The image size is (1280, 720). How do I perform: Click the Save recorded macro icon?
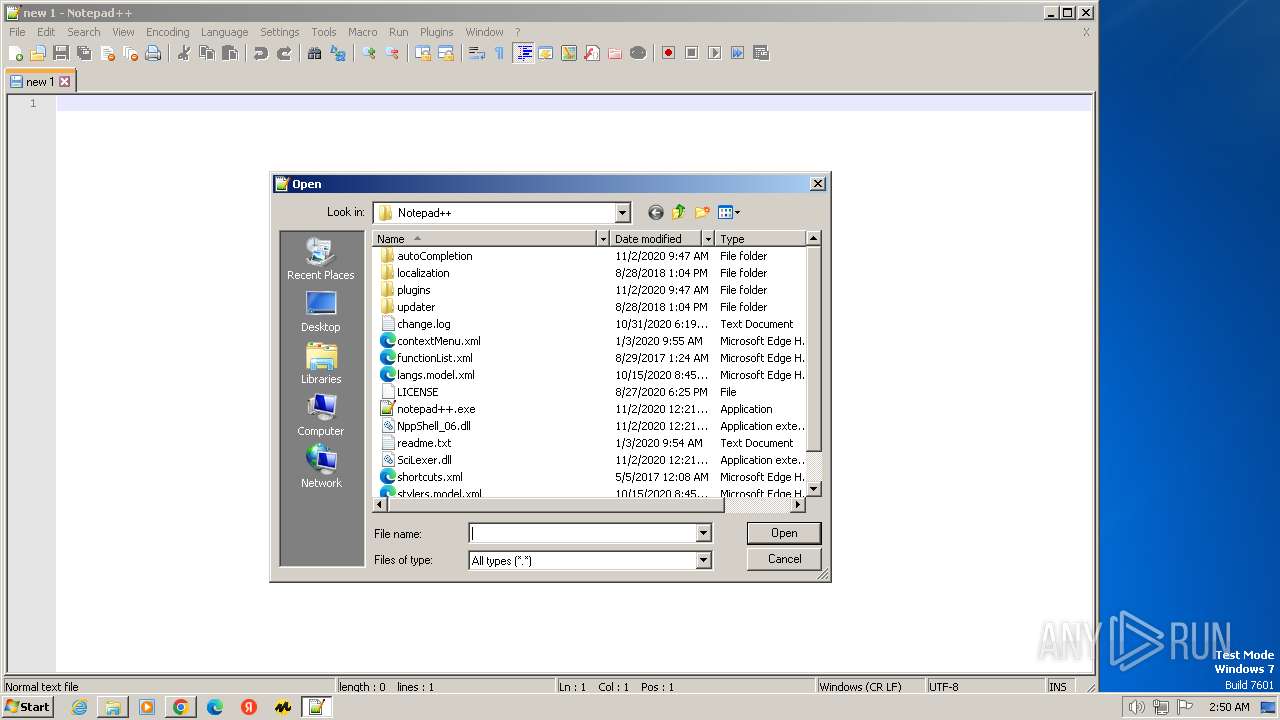click(760, 53)
